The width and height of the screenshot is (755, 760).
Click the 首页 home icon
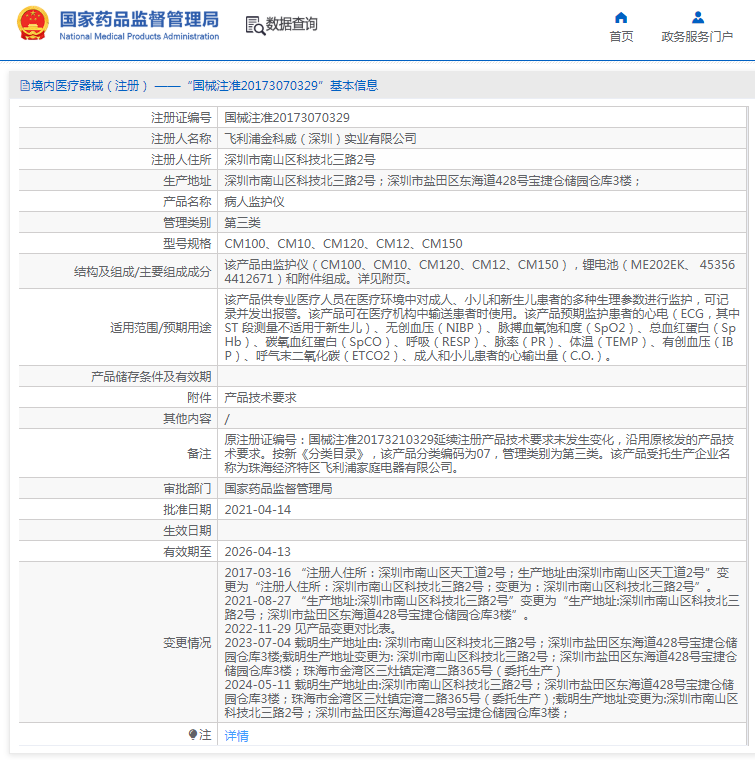pos(621,18)
